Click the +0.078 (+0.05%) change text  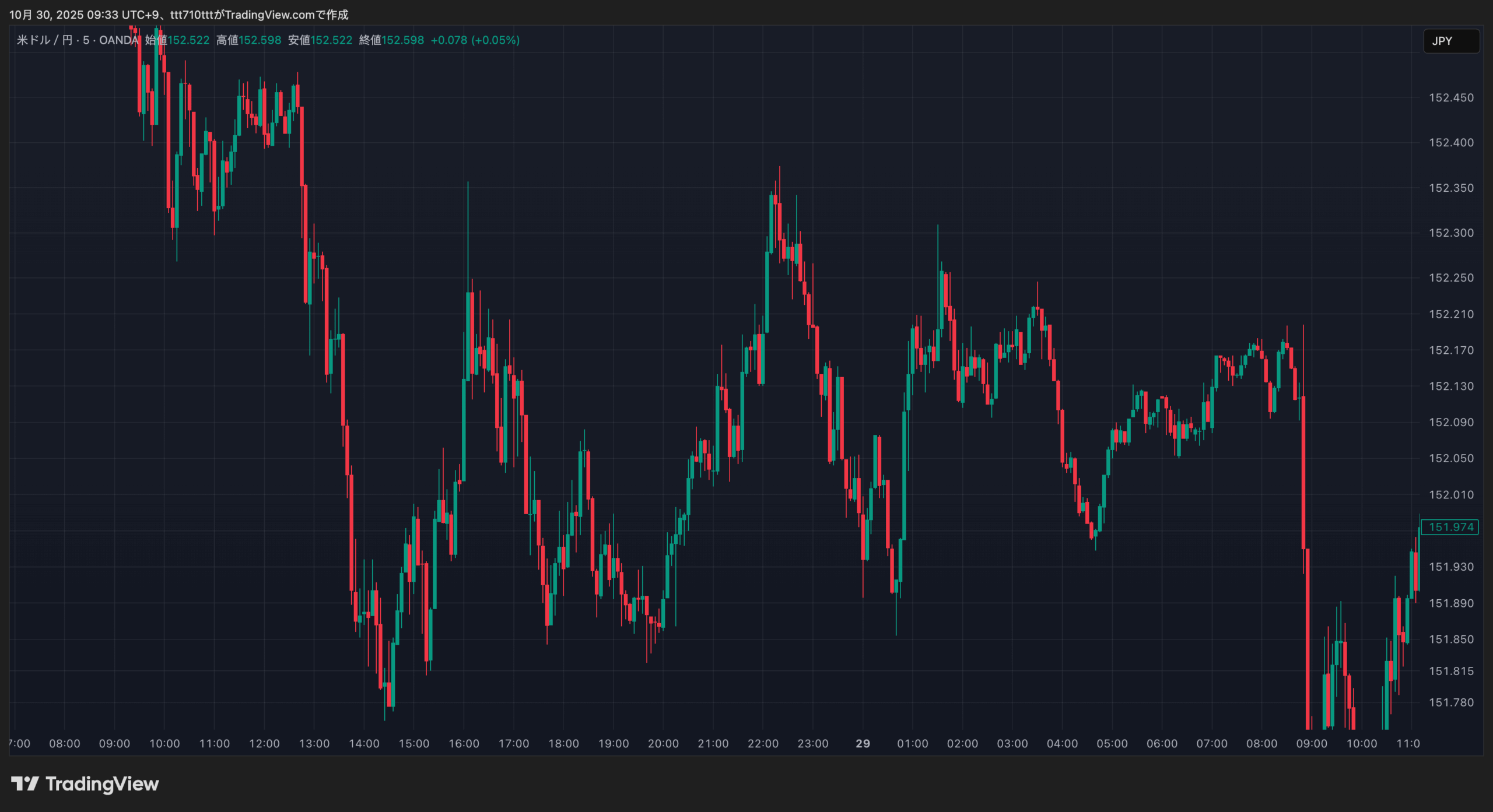pos(475,40)
